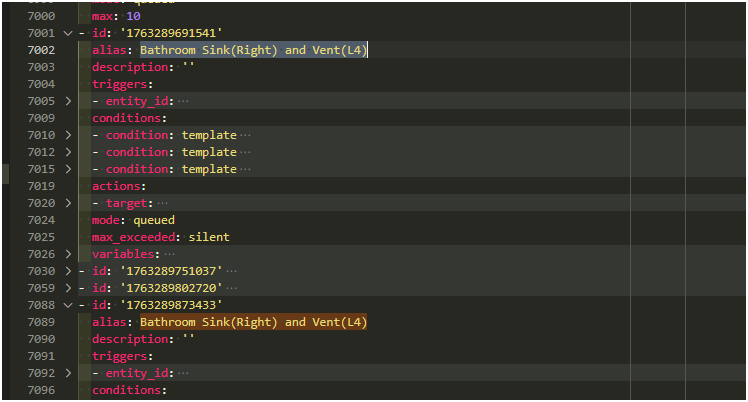Expand the fold arrow at line 7005

68,101
